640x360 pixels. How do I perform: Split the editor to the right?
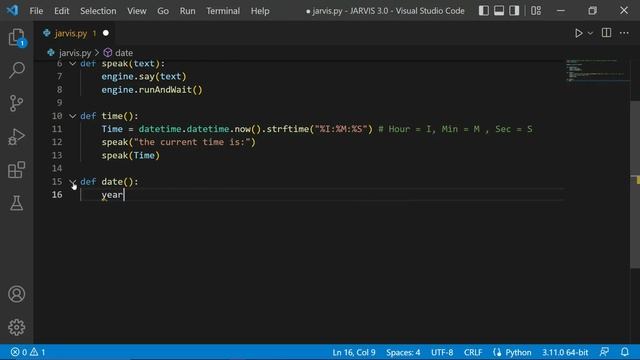606,33
